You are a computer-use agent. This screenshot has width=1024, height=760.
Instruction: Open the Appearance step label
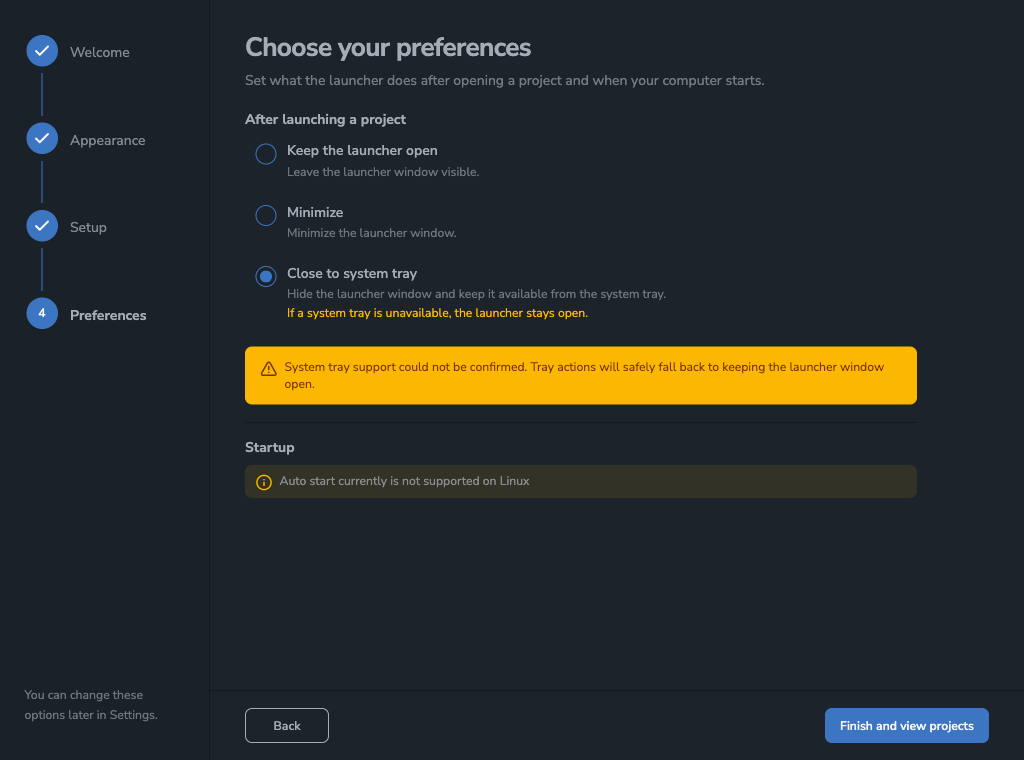[108, 140]
